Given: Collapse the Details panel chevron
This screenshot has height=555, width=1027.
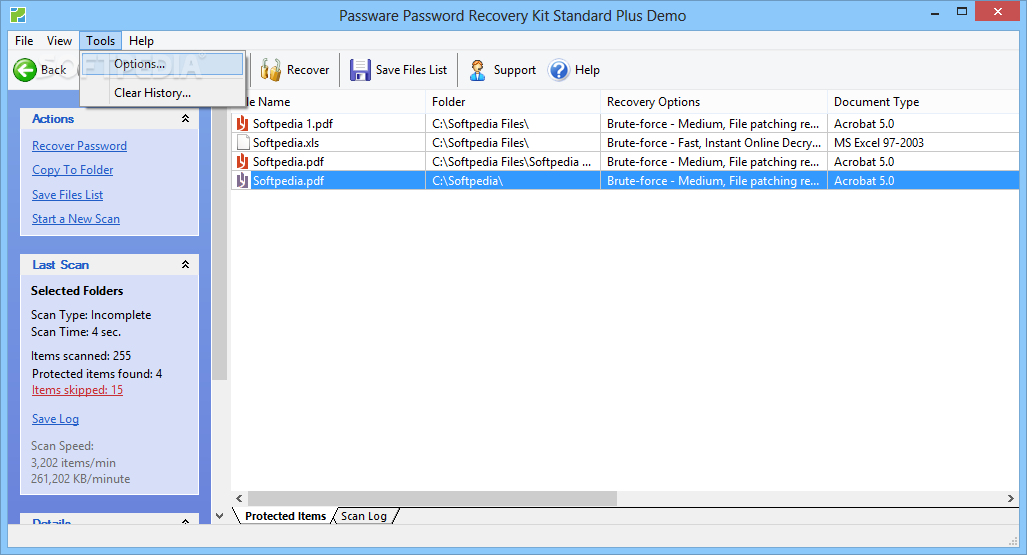Looking at the screenshot, I should tap(185, 522).
